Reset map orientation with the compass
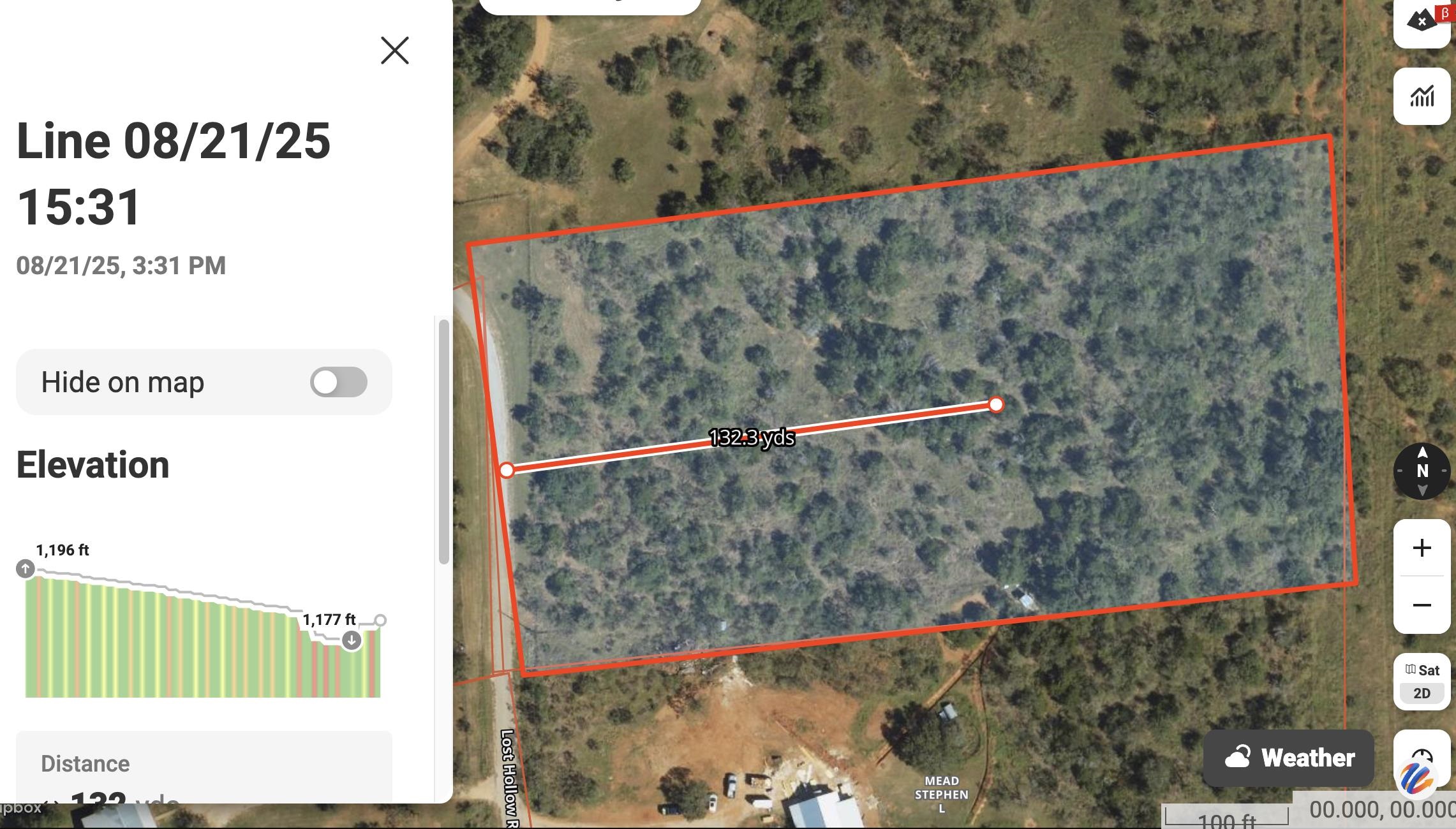Viewport: 1456px width, 829px height. 1422,471
